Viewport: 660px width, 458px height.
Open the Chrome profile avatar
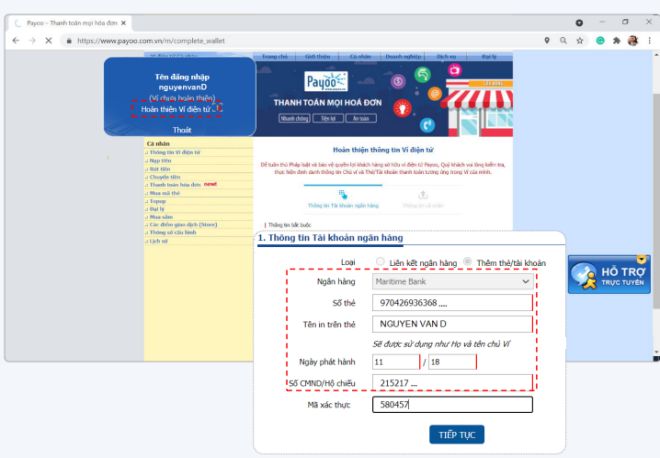click(x=633, y=40)
